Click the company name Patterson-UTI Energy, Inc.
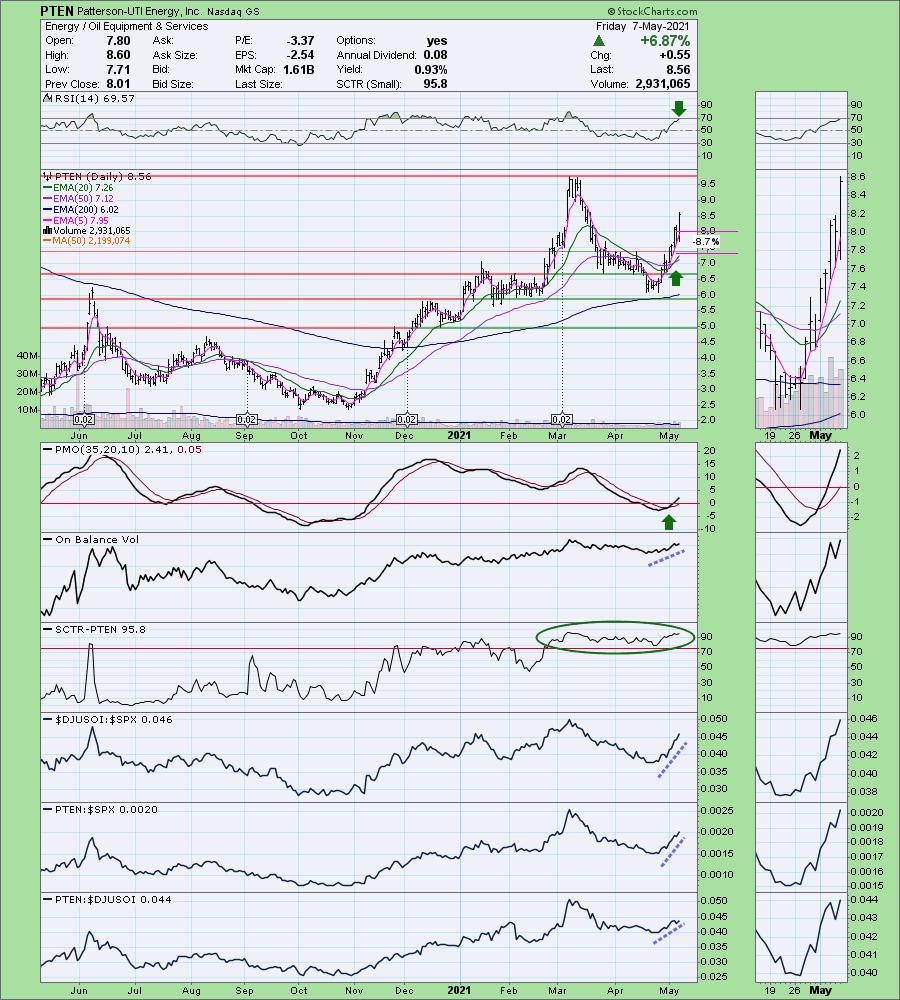The image size is (900, 1000). pos(139,11)
